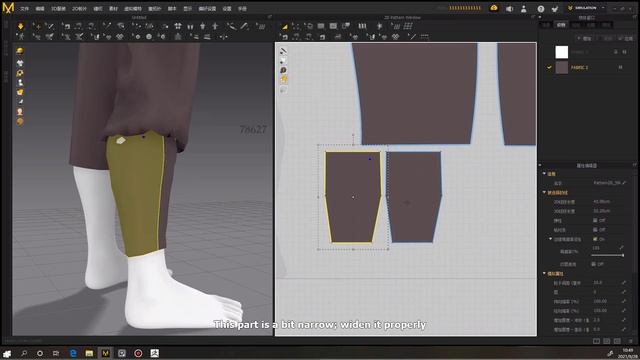Click the Marvelous Designer taskbar icon
The image size is (640, 360).
coord(105,353)
